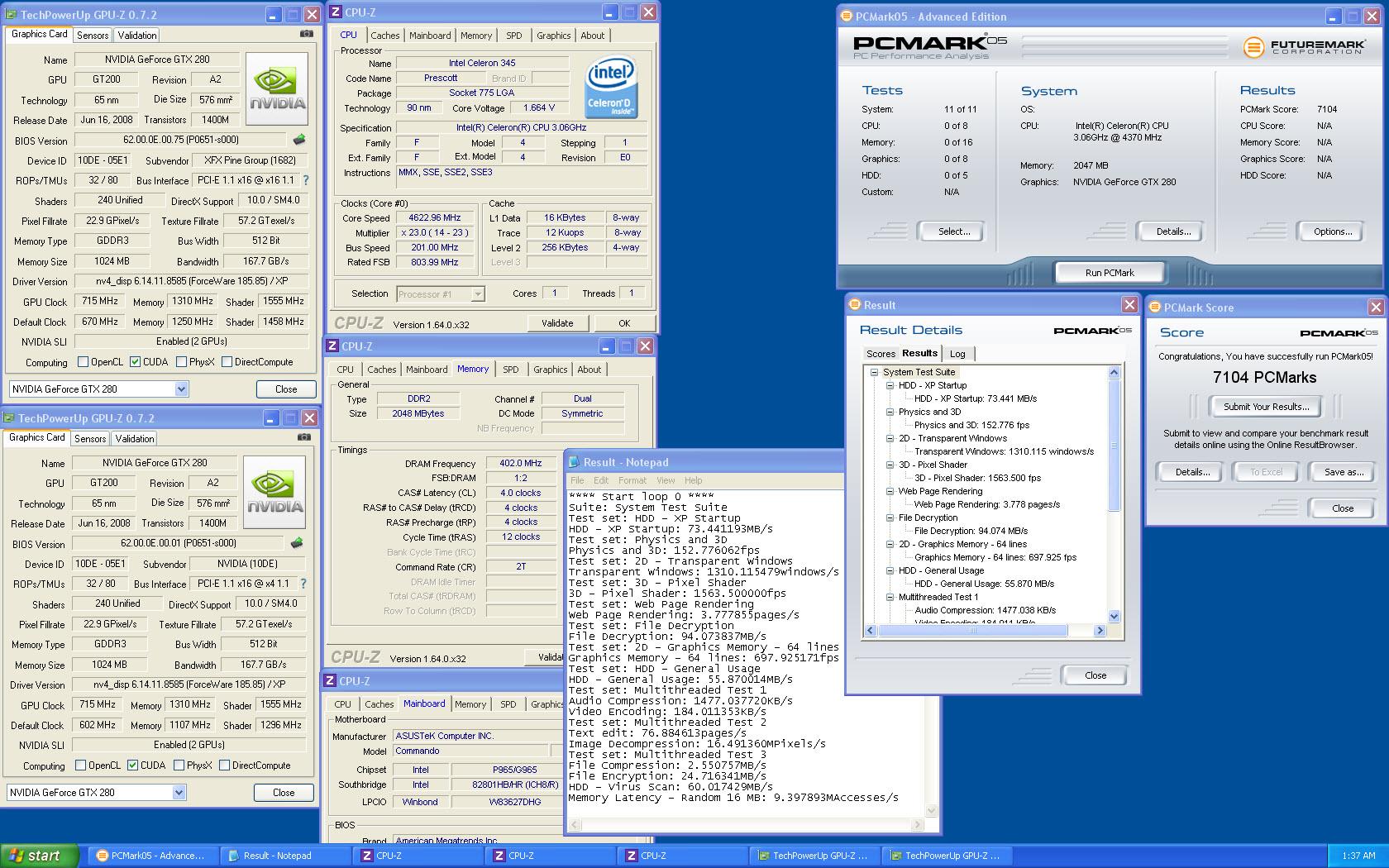Click the Result - Notepad title bar icon

[574, 462]
